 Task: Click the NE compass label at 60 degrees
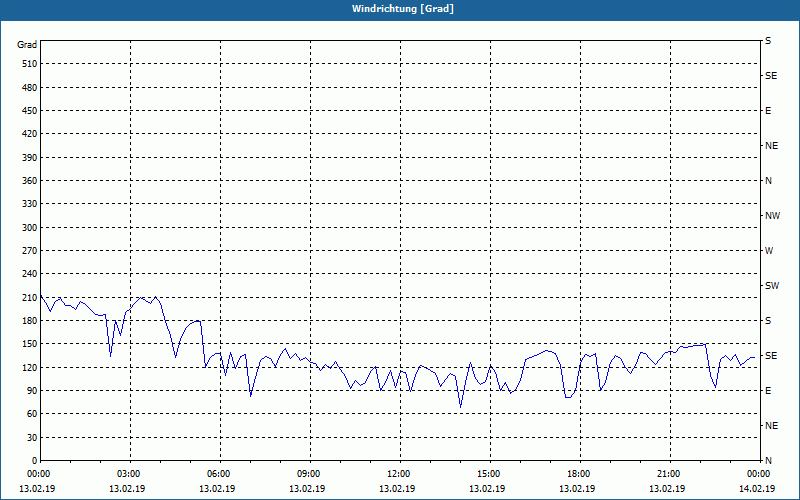771,426
